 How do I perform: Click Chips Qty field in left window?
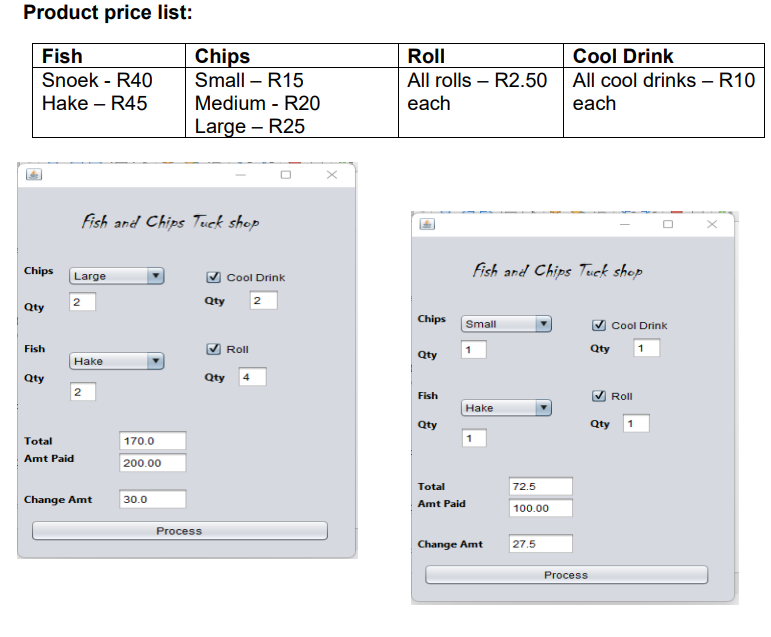point(83,302)
